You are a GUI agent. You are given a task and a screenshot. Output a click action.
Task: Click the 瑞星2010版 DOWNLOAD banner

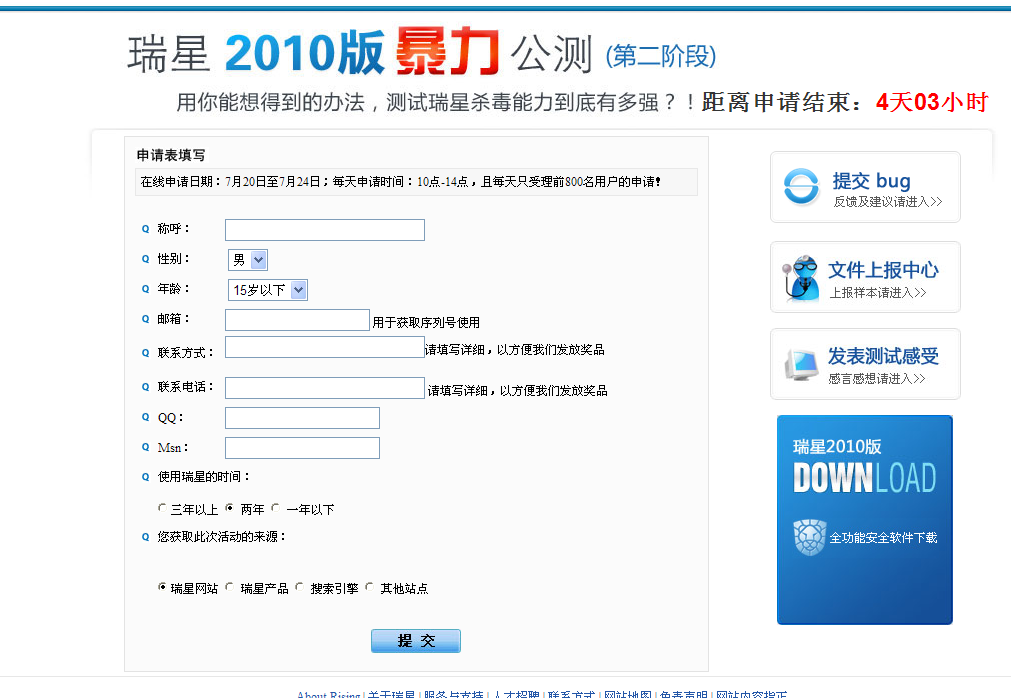pyautogui.click(x=865, y=520)
